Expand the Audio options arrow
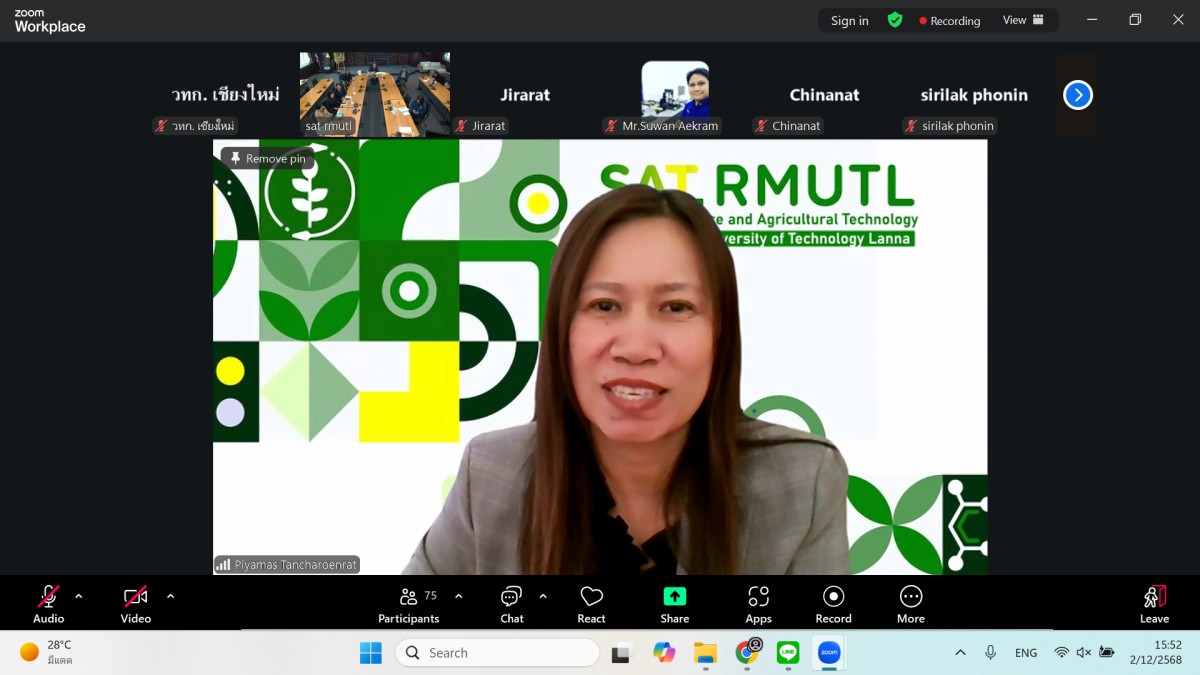Screen dimensions: 1200x675 pos(79,596)
